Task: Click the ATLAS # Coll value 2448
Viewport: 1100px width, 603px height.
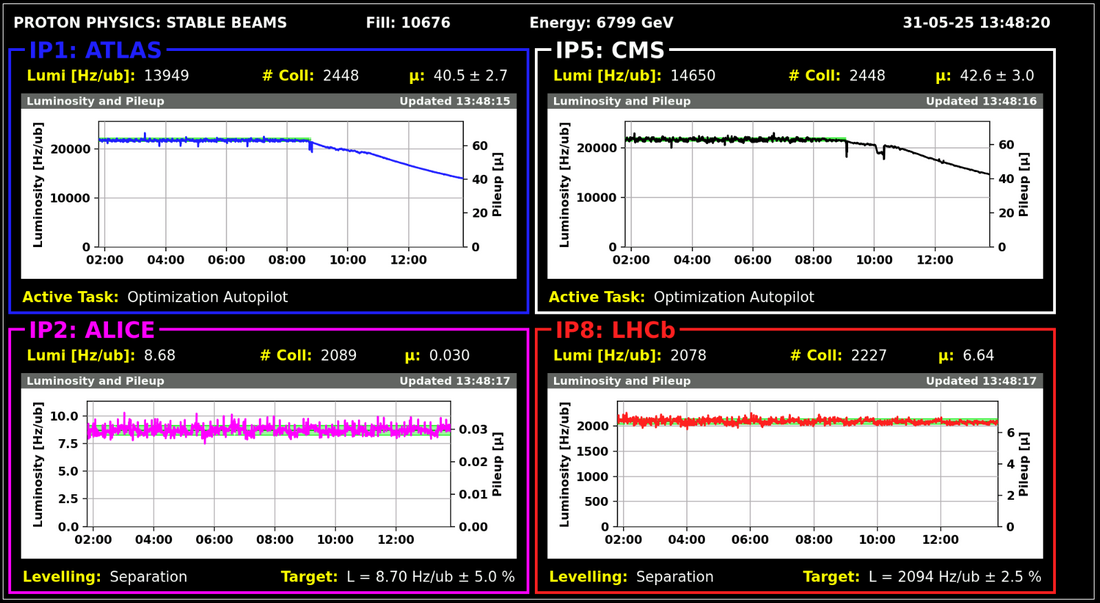Action: pos(341,76)
